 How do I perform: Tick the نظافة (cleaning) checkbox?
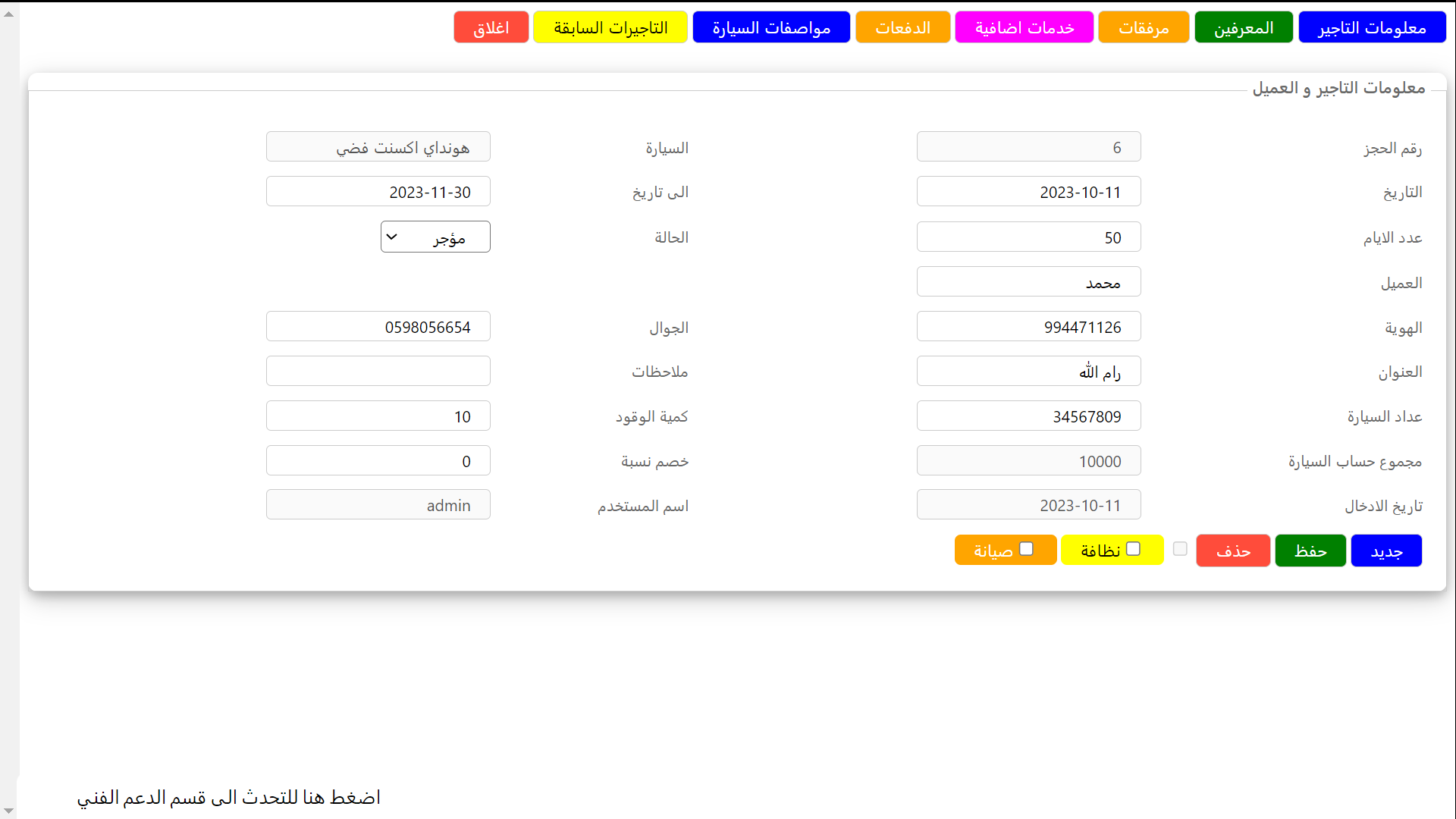tap(1133, 549)
